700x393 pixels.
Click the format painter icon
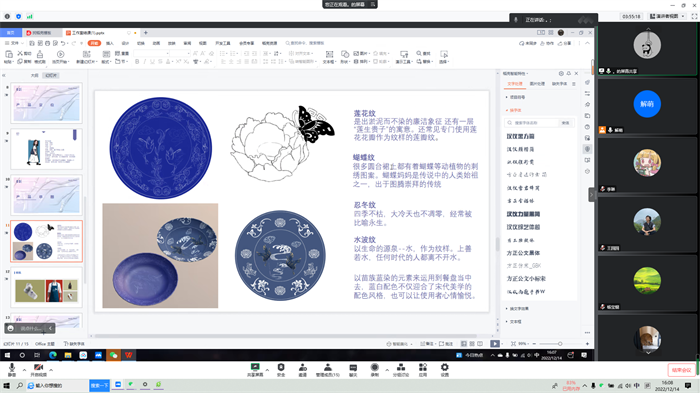(40, 54)
